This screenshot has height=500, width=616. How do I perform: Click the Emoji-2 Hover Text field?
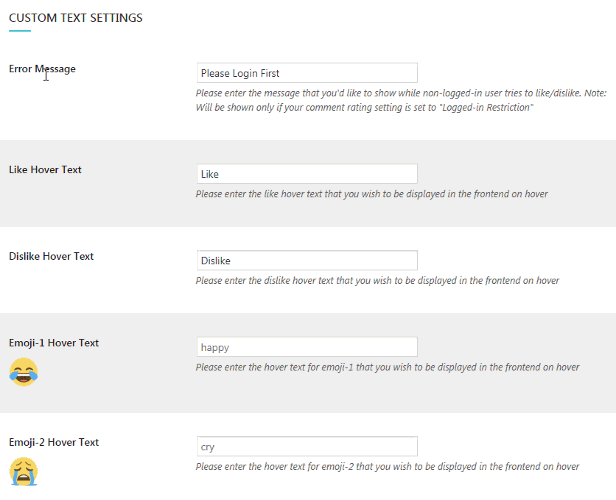click(x=307, y=446)
